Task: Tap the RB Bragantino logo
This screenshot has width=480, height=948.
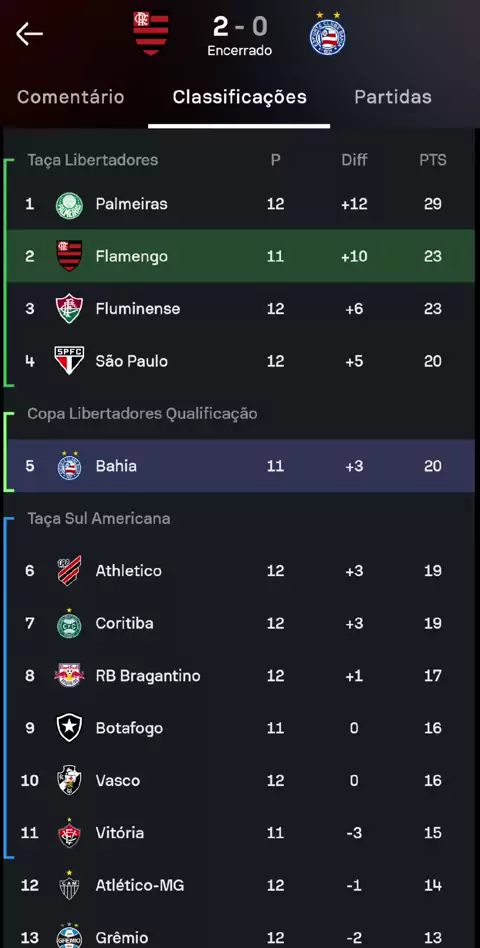Action: (69, 675)
